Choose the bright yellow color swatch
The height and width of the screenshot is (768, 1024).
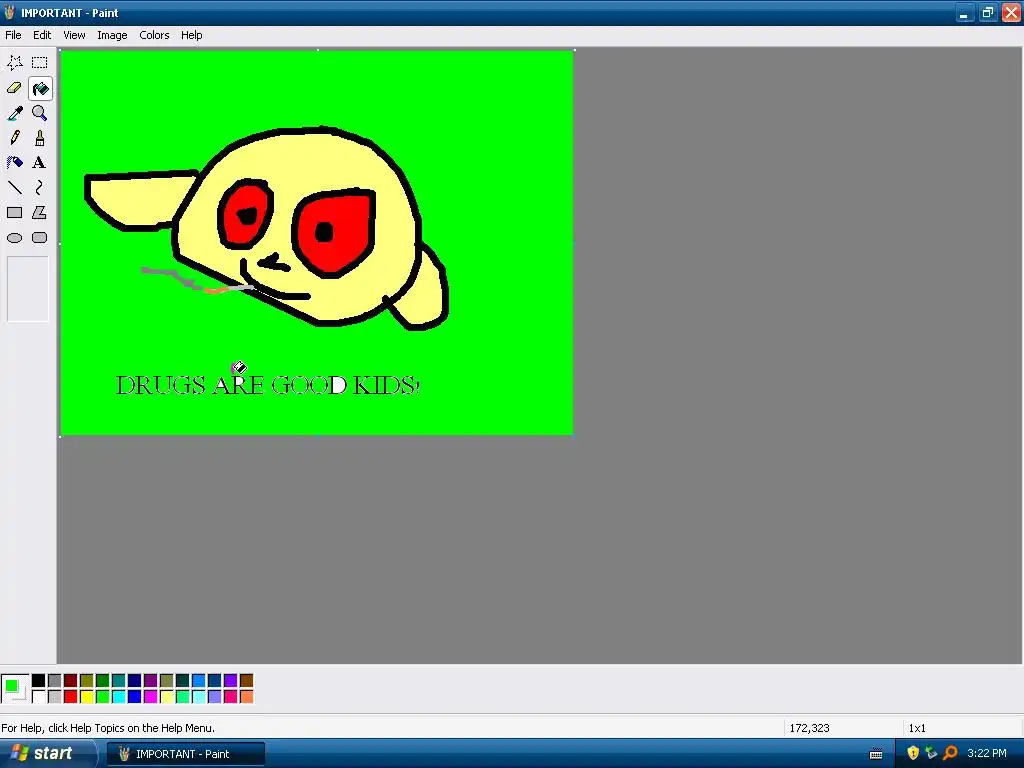86,697
